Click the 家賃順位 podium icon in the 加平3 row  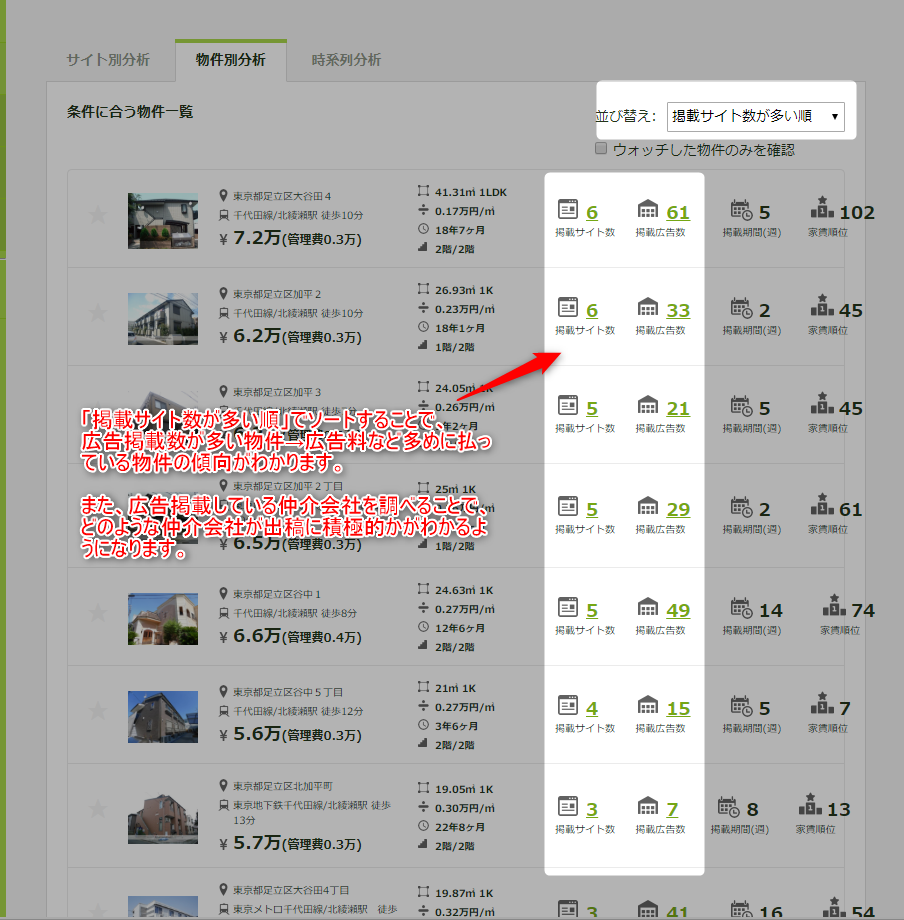point(822,404)
